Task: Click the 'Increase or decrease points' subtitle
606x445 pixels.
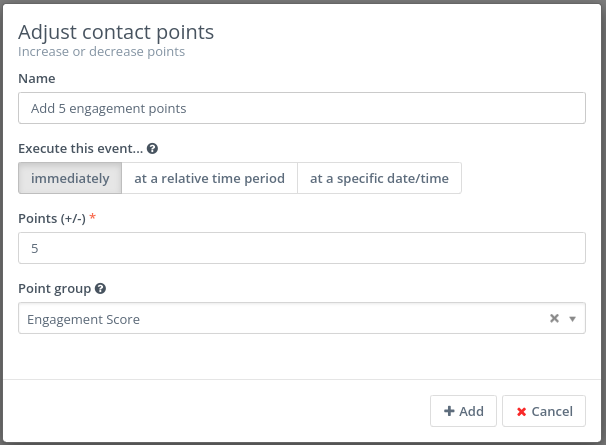Action: point(101,51)
